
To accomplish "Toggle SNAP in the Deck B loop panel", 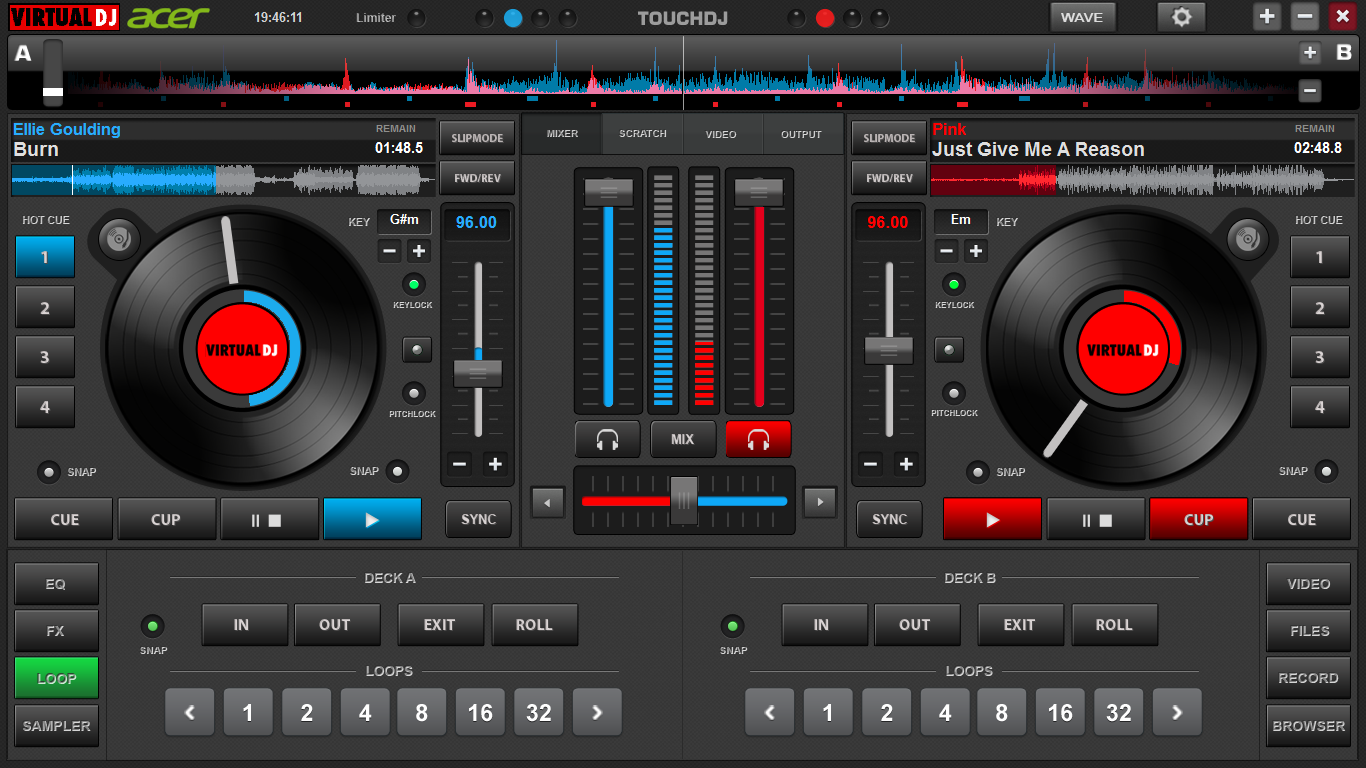I will click(x=733, y=627).
